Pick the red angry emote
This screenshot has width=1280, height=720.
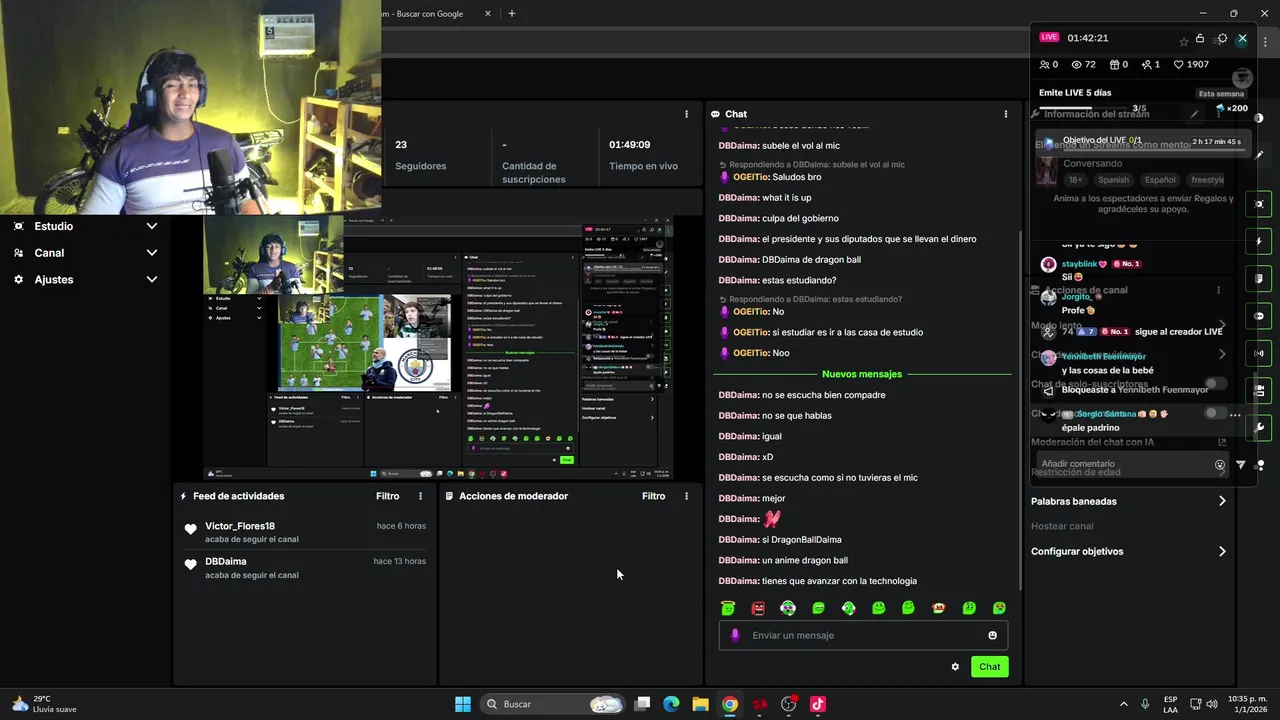pyautogui.click(x=758, y=608)
